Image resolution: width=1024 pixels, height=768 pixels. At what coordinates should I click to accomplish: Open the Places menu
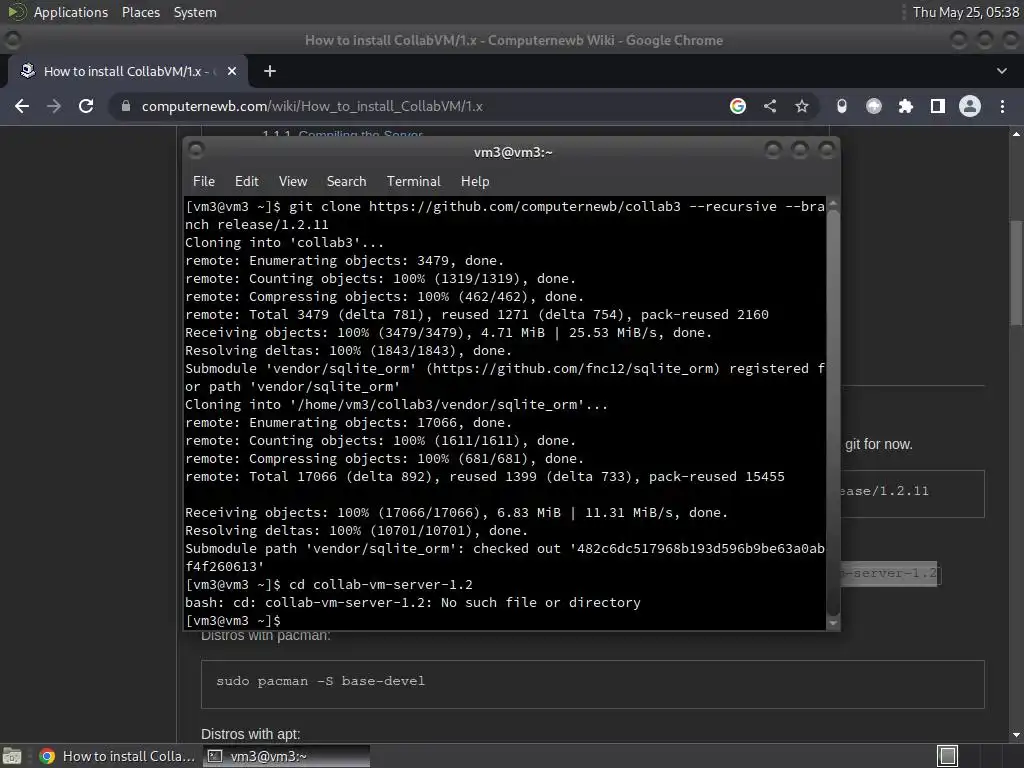140,12
